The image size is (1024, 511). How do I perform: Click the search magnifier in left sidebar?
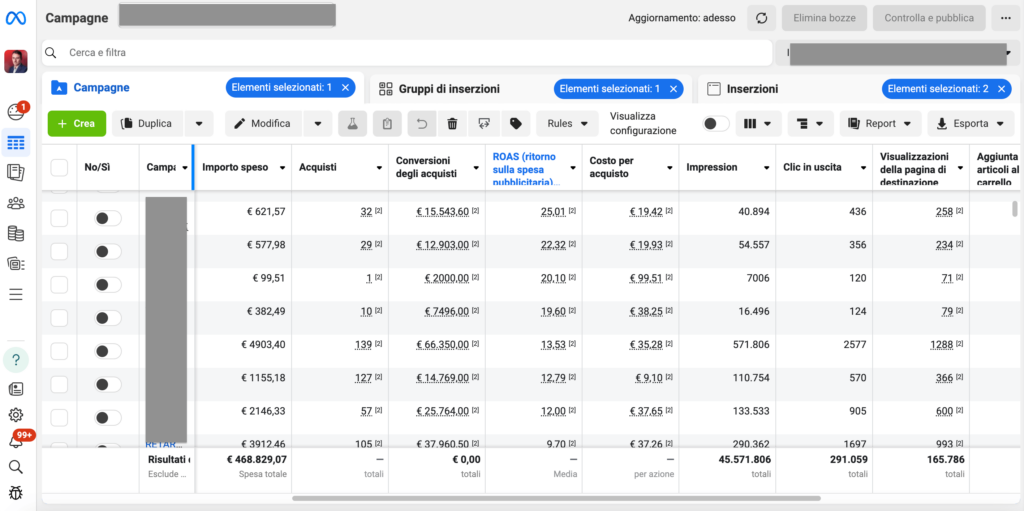pos(16,466)
